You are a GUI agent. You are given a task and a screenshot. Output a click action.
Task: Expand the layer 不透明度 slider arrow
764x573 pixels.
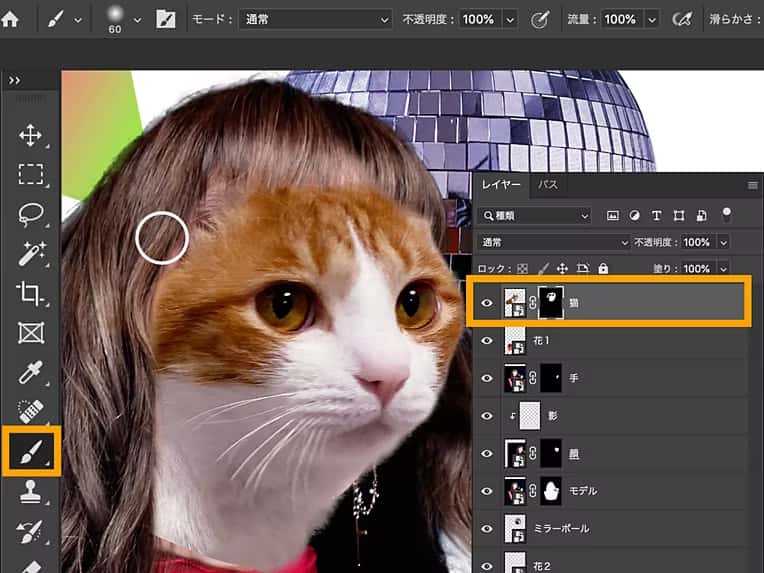click(724, 243)
